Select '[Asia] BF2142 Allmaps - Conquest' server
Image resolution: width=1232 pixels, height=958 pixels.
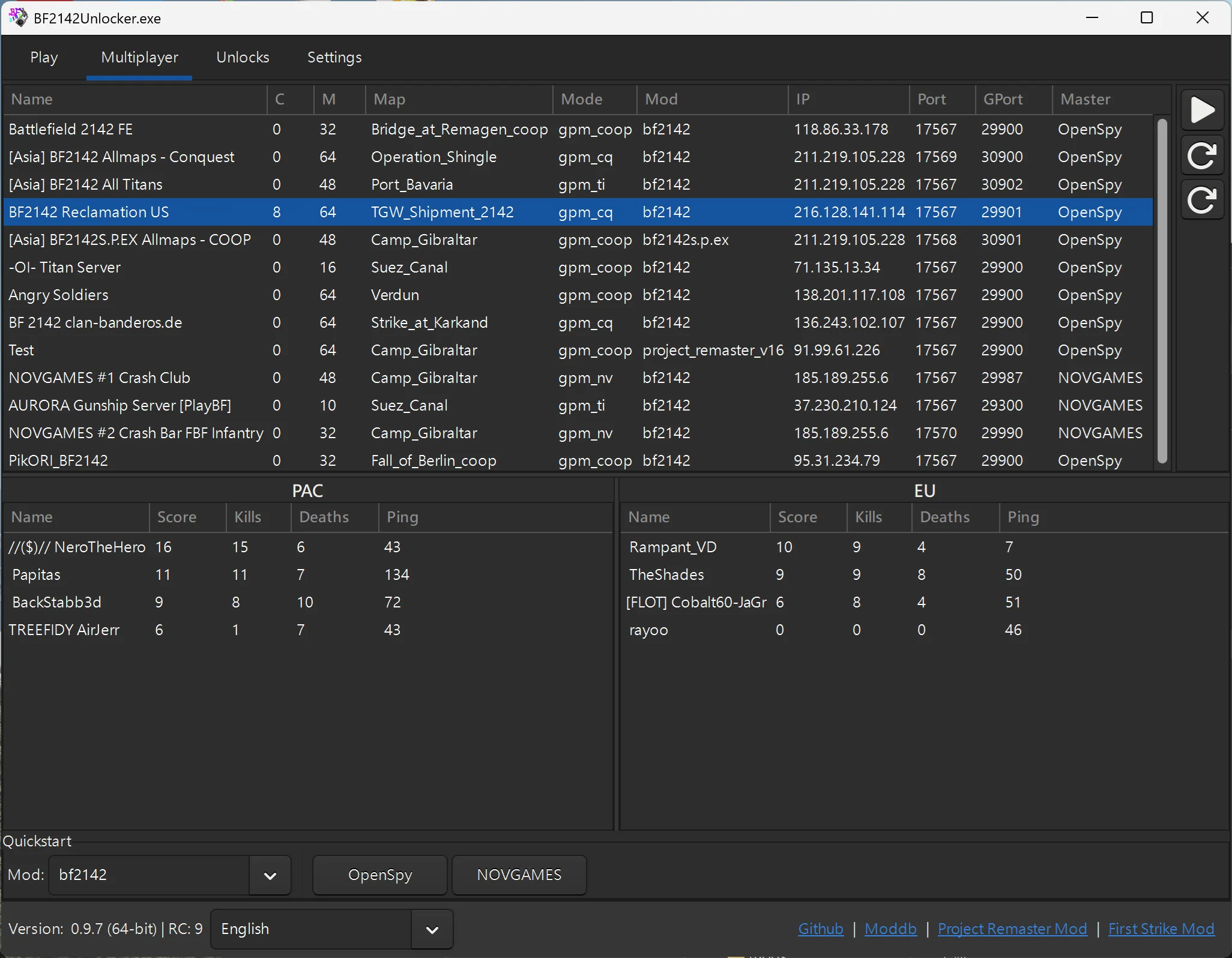point(578,157)
